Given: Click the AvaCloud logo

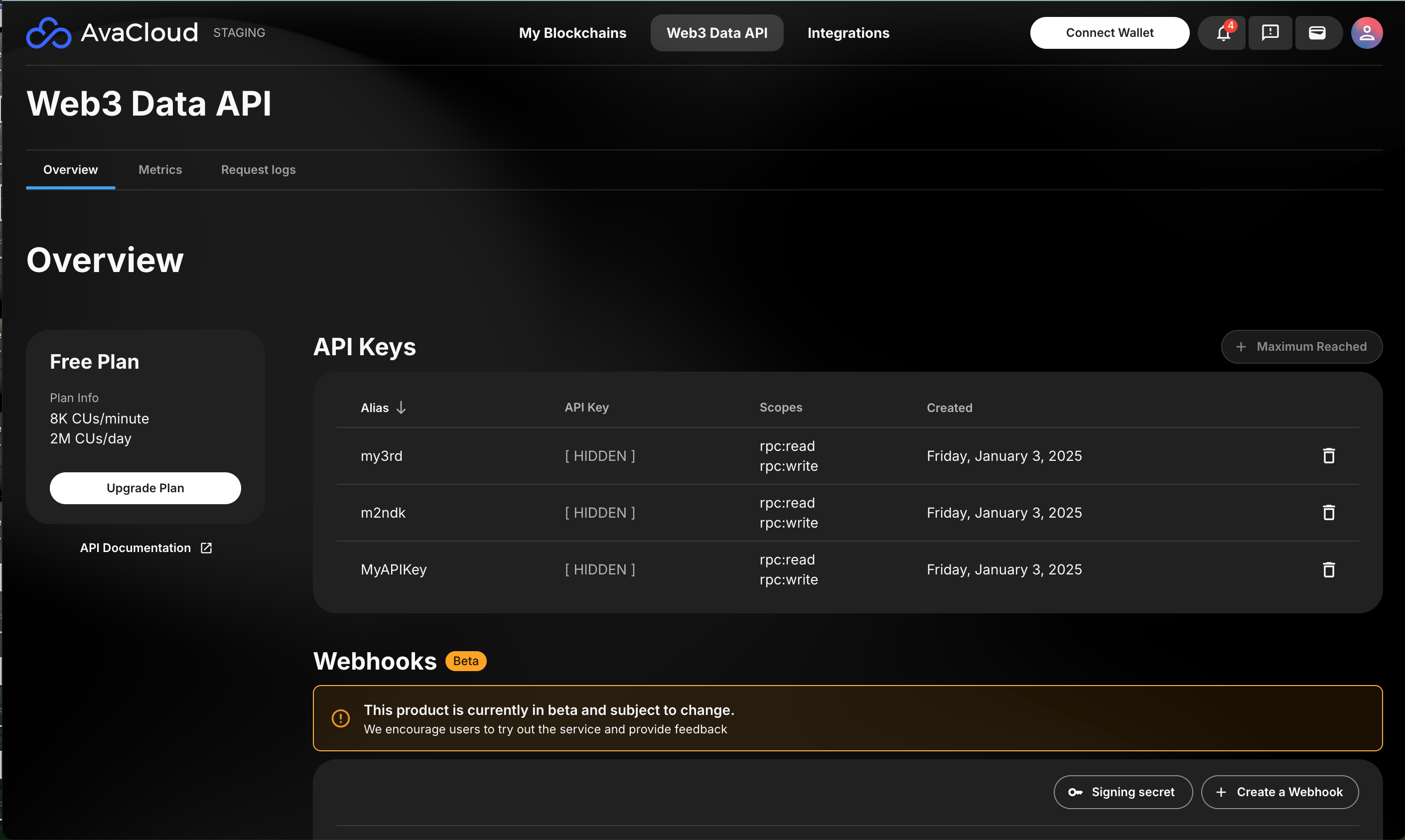Looking at the screenshot, I should [x=112, y=33].
